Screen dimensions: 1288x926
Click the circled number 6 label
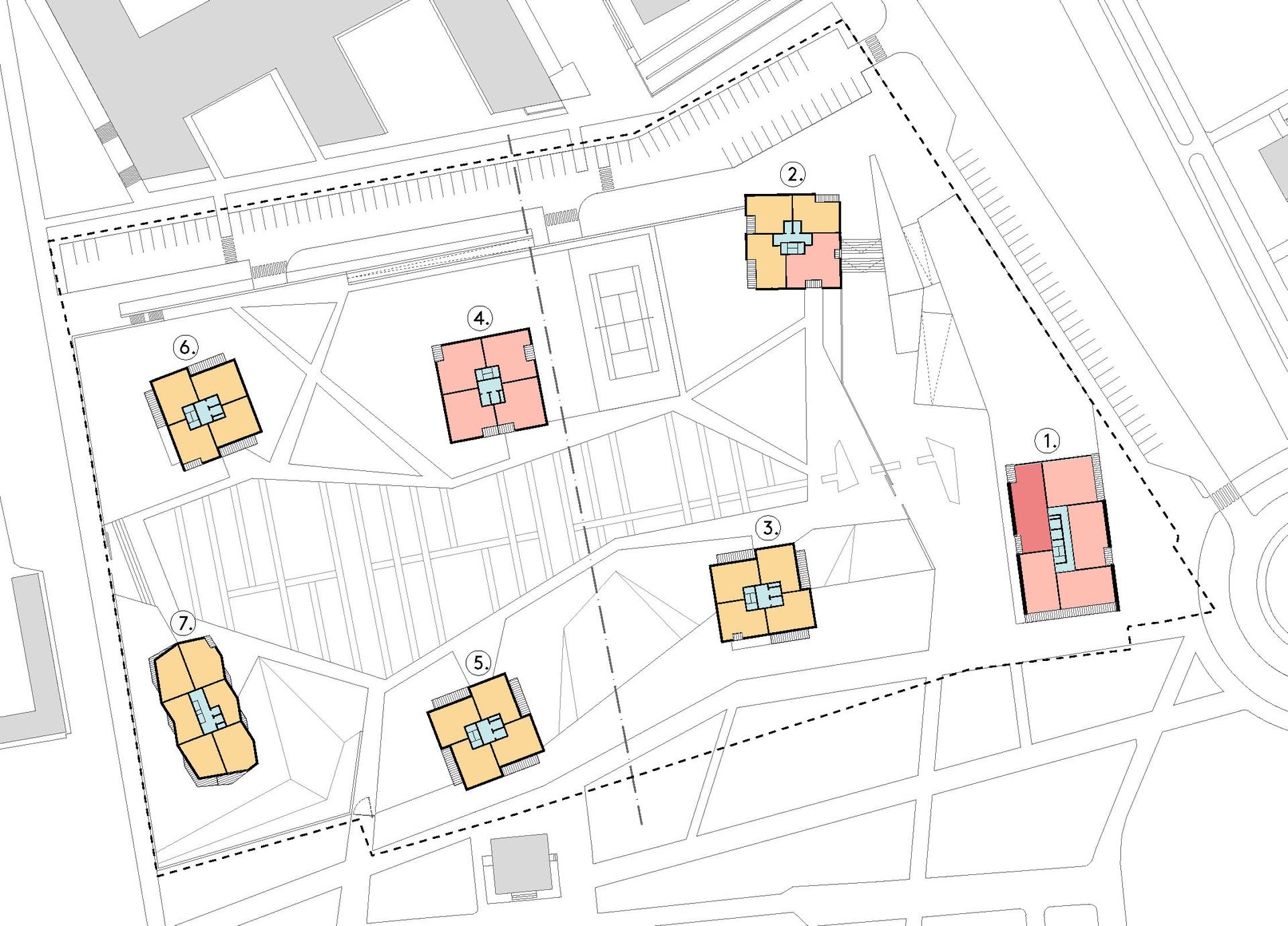pos(185,347)
